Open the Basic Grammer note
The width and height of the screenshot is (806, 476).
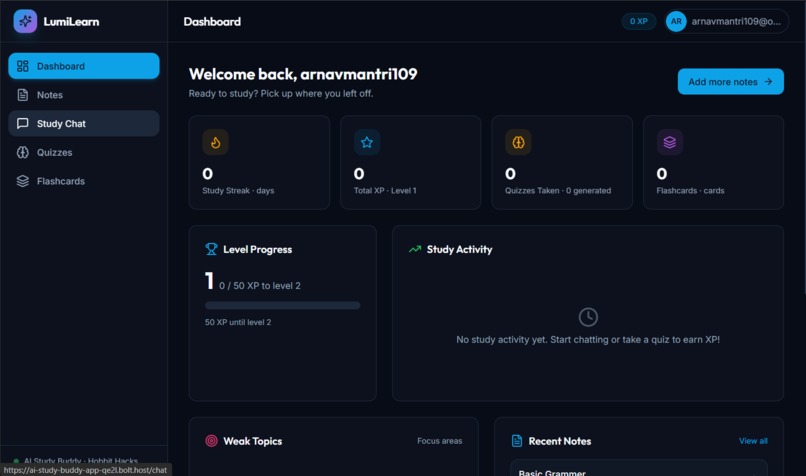pos(638,468)
